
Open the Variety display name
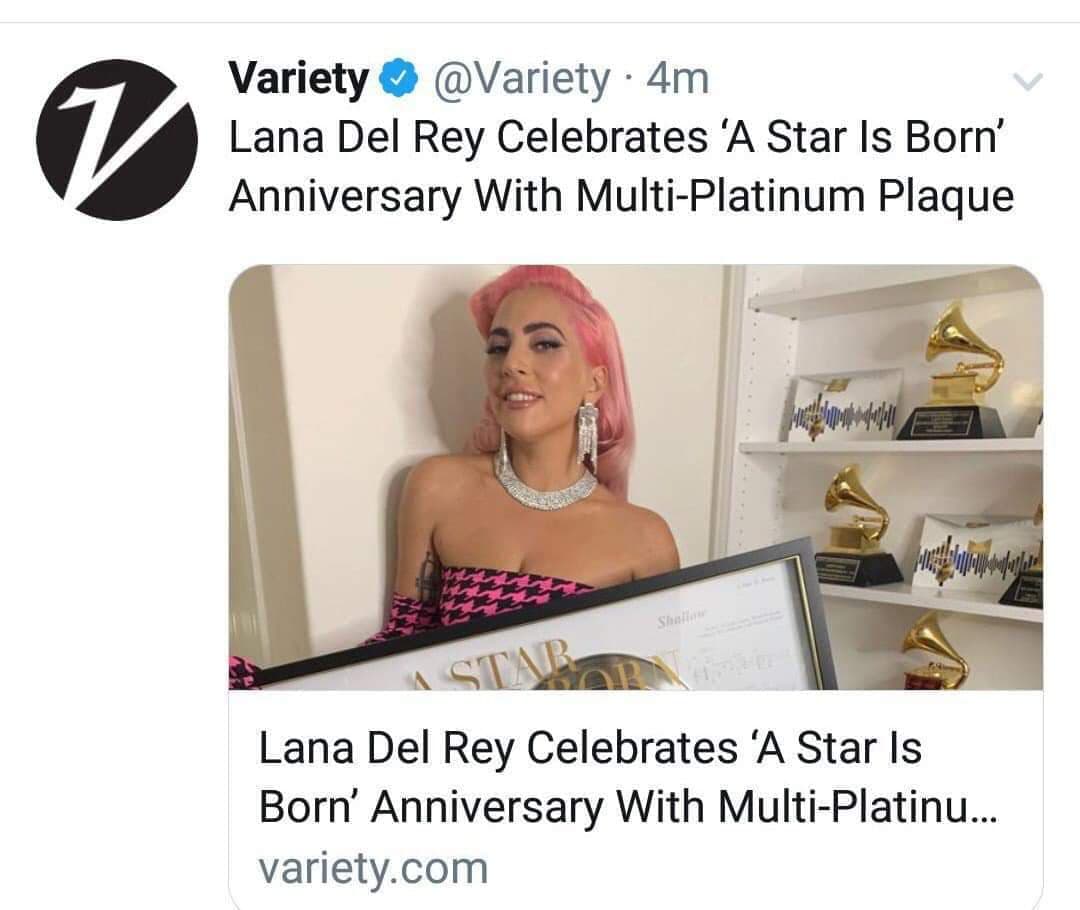click(x=299, y=79)
